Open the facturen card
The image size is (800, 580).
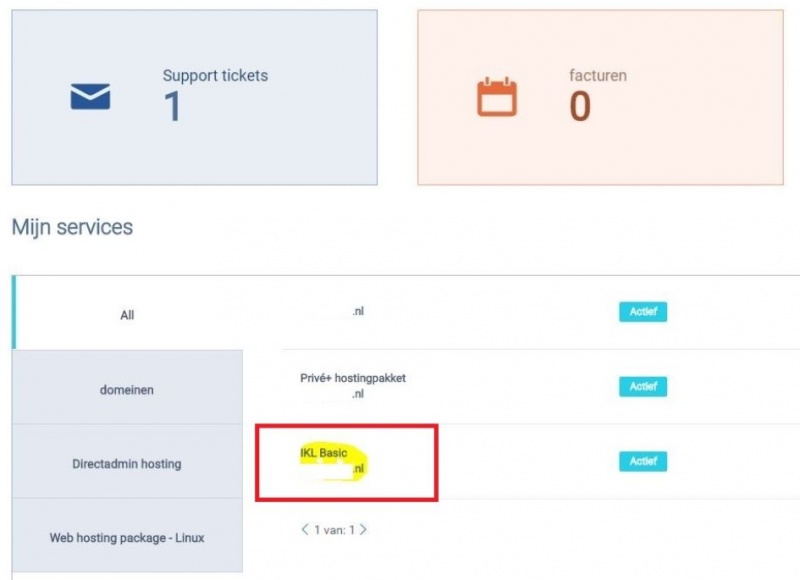(x=601, y=97)
